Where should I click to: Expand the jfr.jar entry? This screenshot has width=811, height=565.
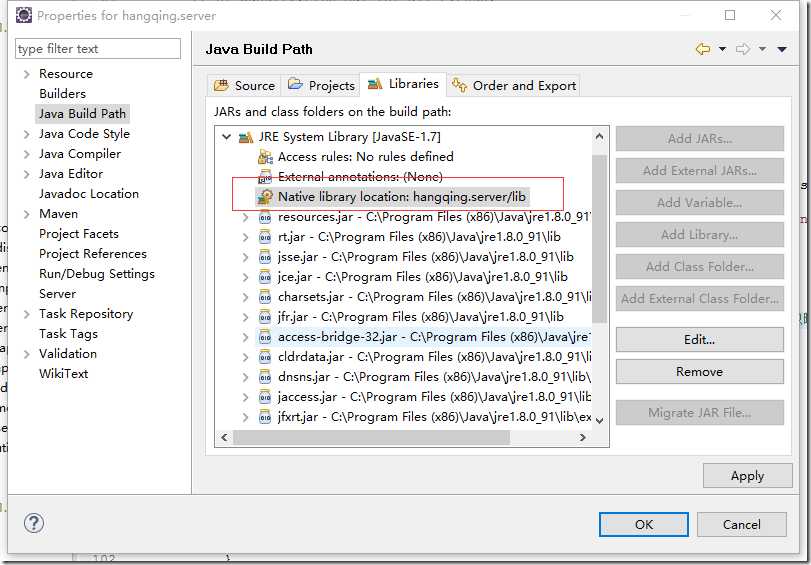point(246,317)
